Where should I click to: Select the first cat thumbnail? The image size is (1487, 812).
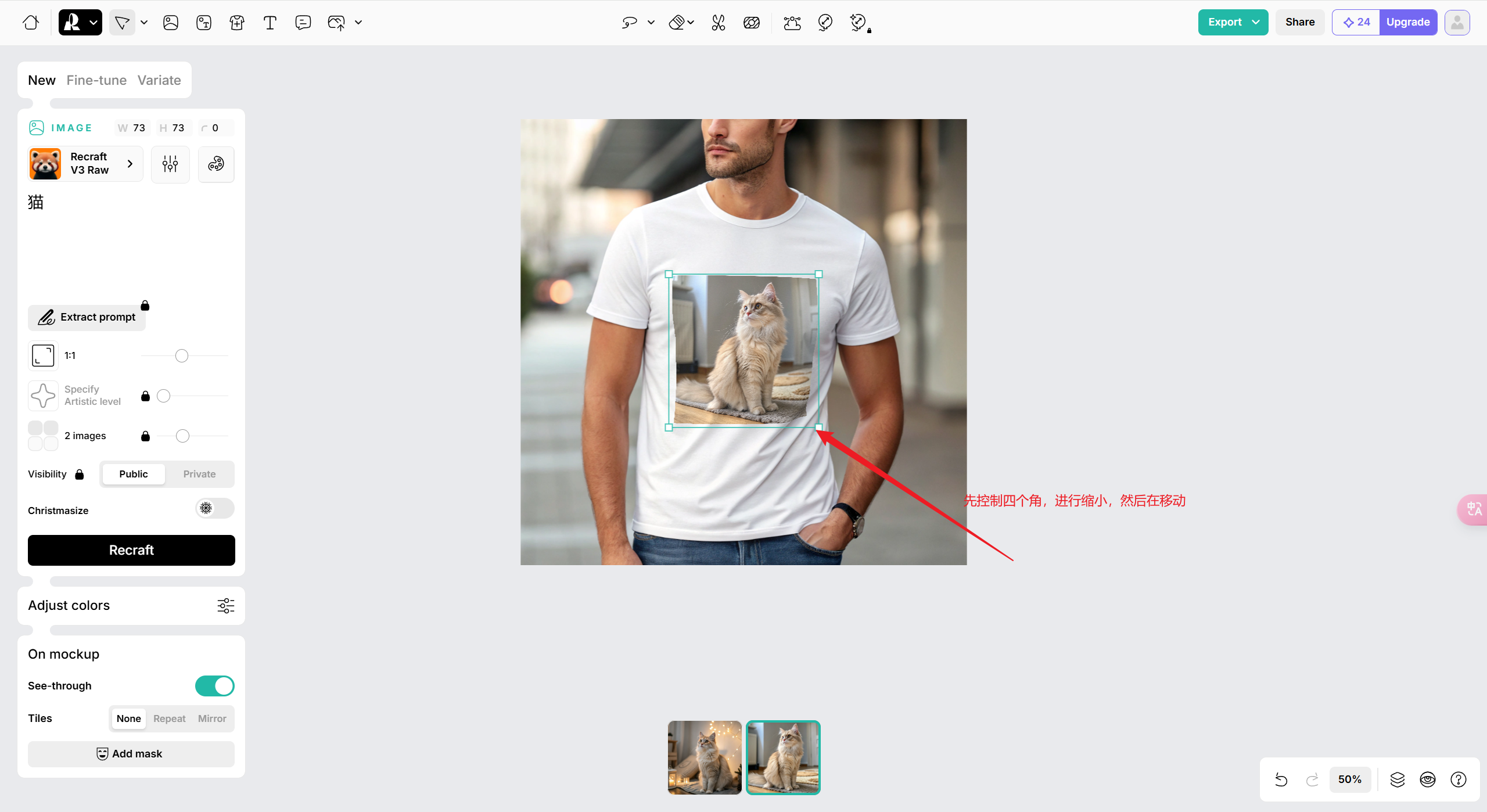click(705, 757)
